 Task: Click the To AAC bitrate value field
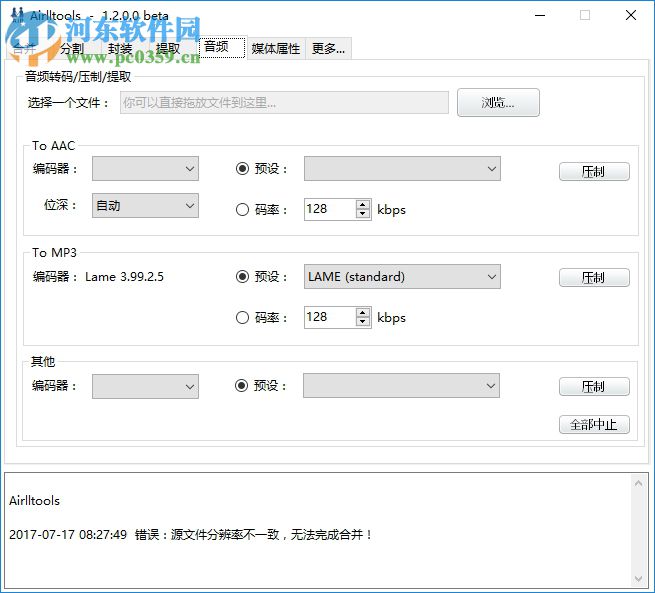(330, 209)
